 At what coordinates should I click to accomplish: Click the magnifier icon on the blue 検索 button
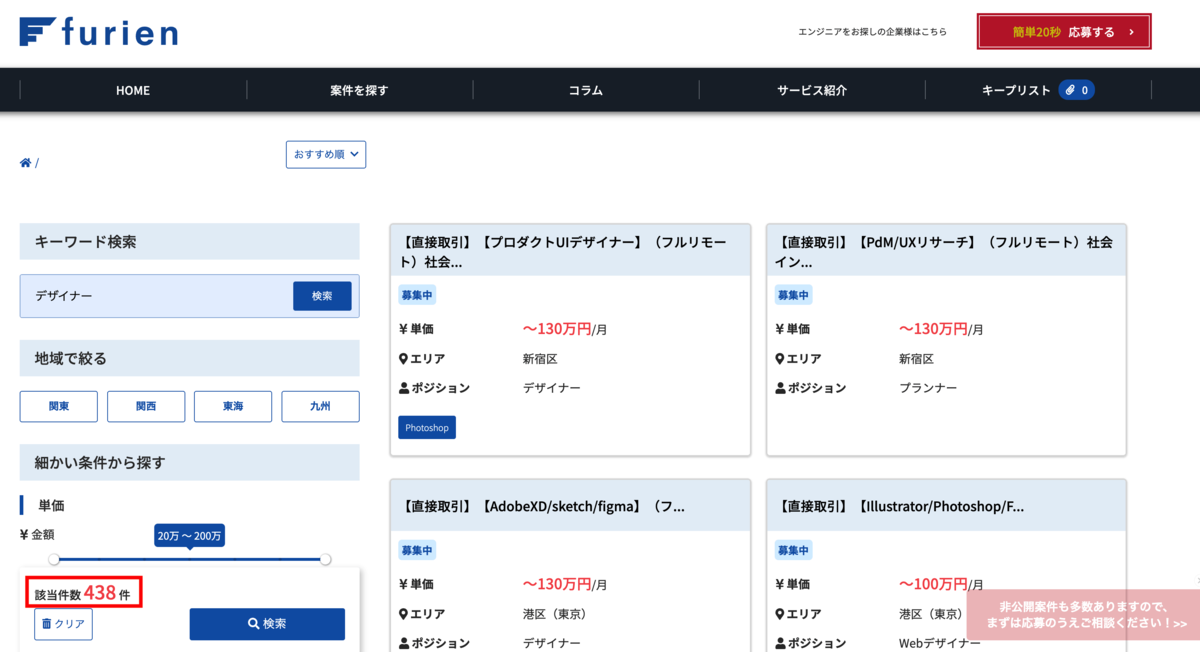[x=254, y=624]
